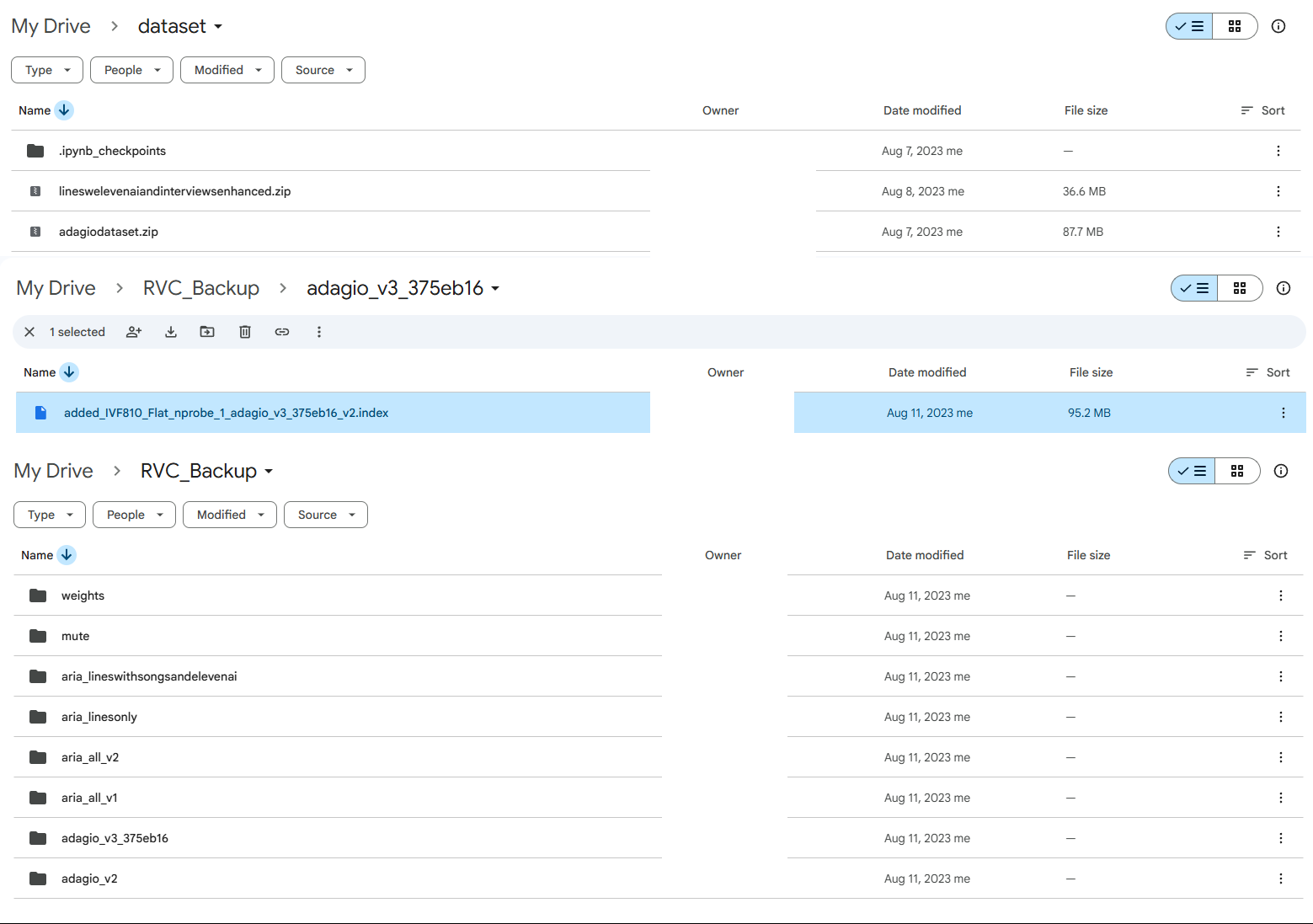Switch to grid layout in RVC_Backup panel

(x=1237, y=471)
